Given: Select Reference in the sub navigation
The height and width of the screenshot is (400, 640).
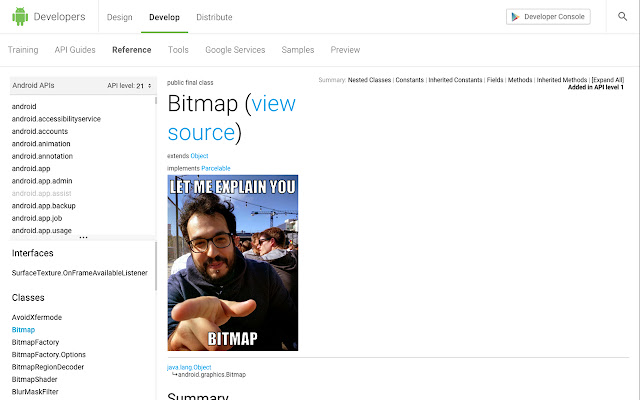Looking at the screenshot, I should tap(132, 50).
